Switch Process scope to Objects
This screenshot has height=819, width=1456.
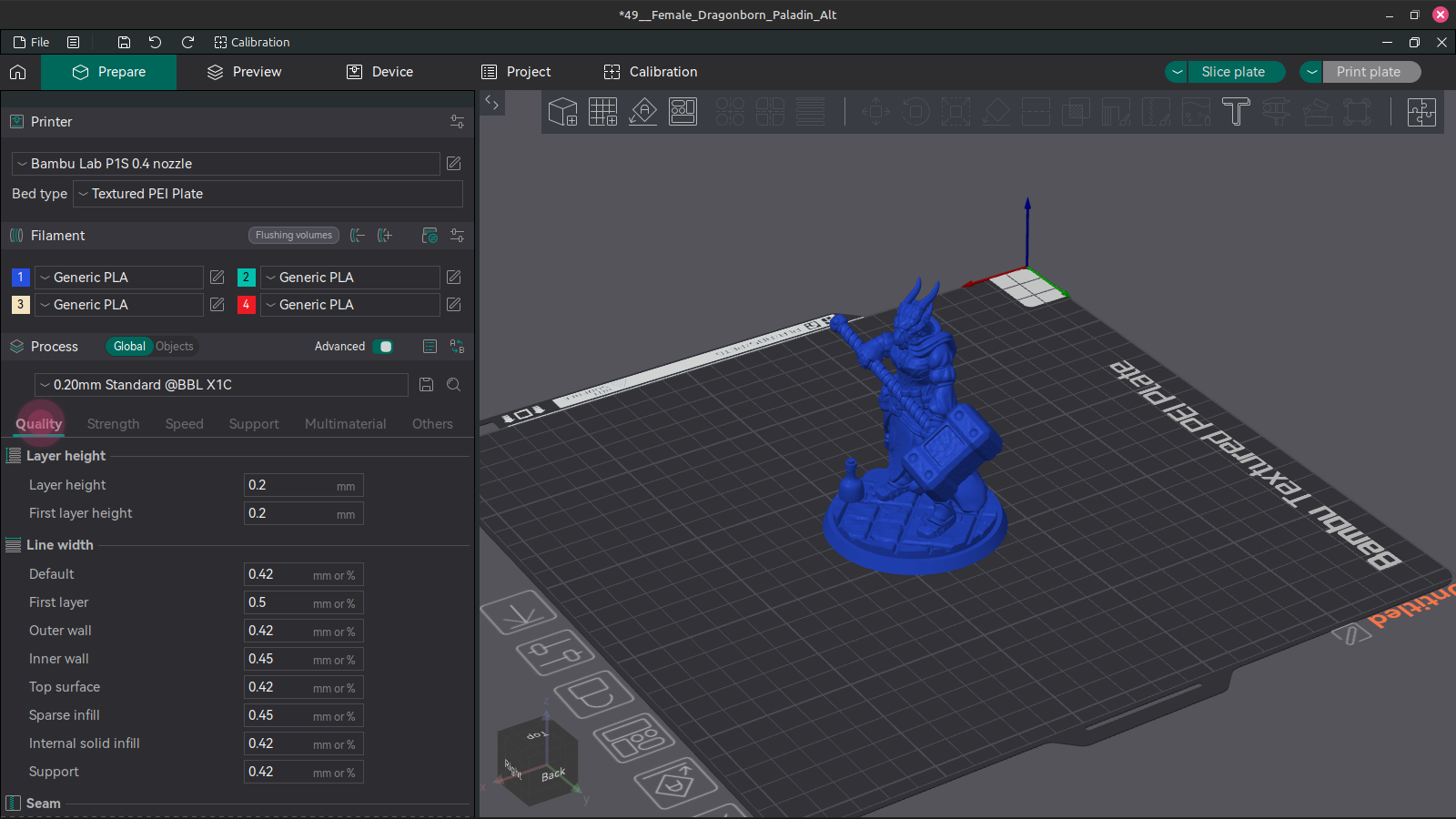pos(174,347)
